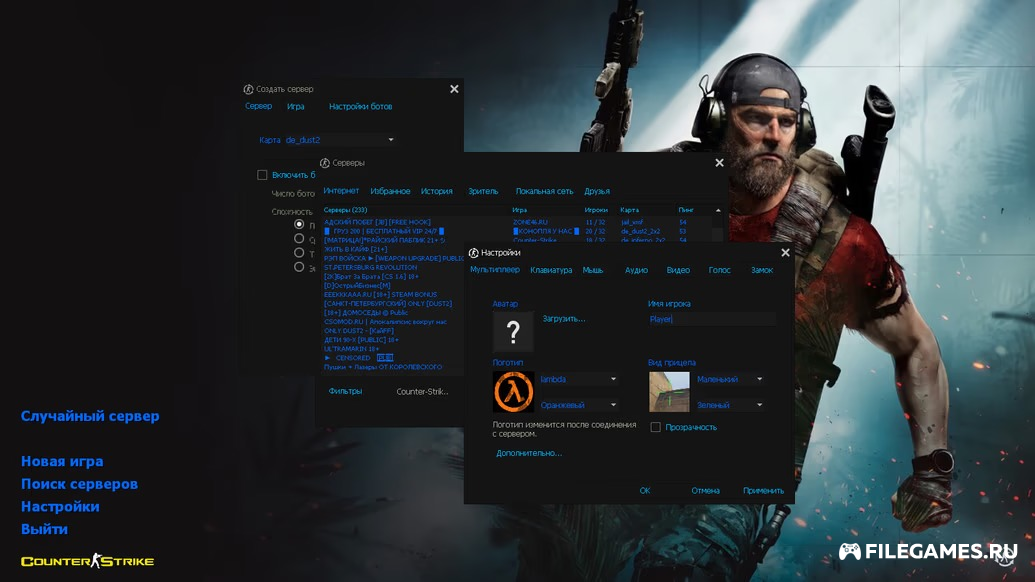The image size is (1035, 582).
Task: Select Выйти in the main menu
Action: (x=44, y=529)
